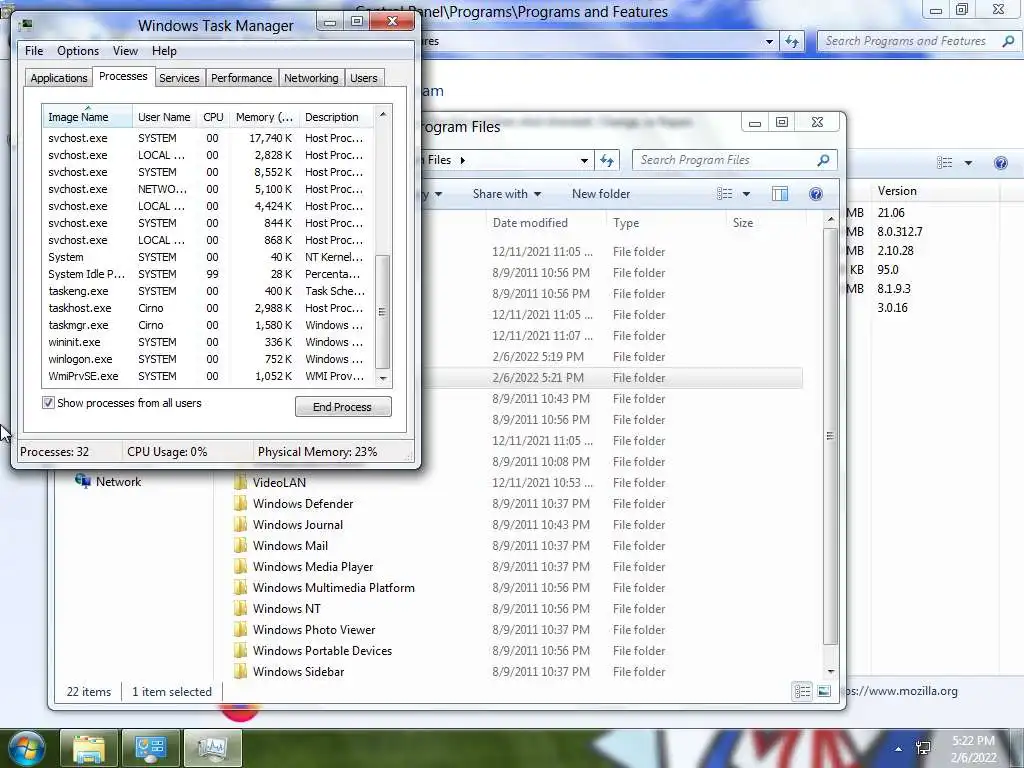Select the taskhost.exe process row
The image size is (1024, 768).
[208, 308]
